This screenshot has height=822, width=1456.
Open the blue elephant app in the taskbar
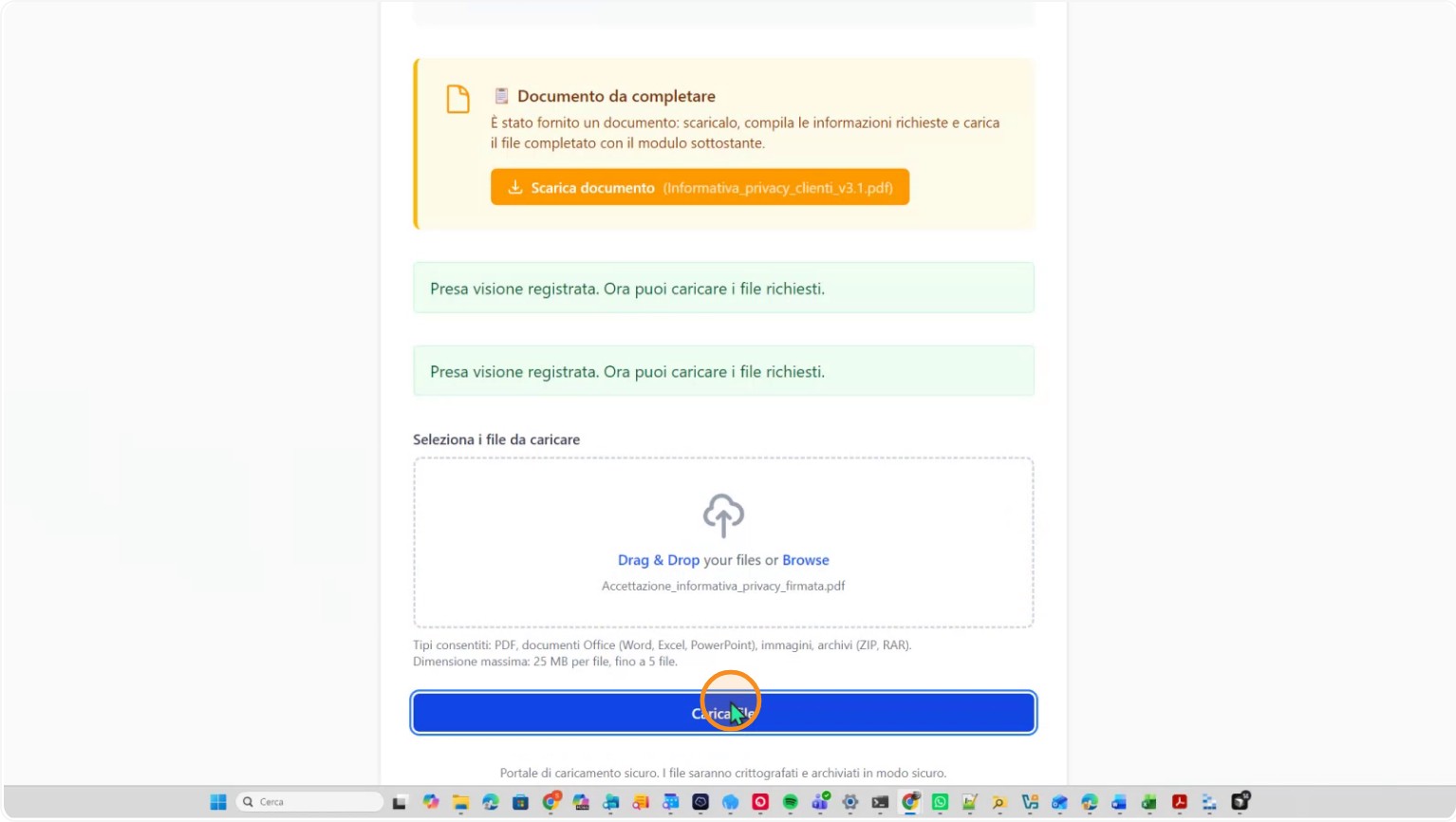[x=730, y=802]
